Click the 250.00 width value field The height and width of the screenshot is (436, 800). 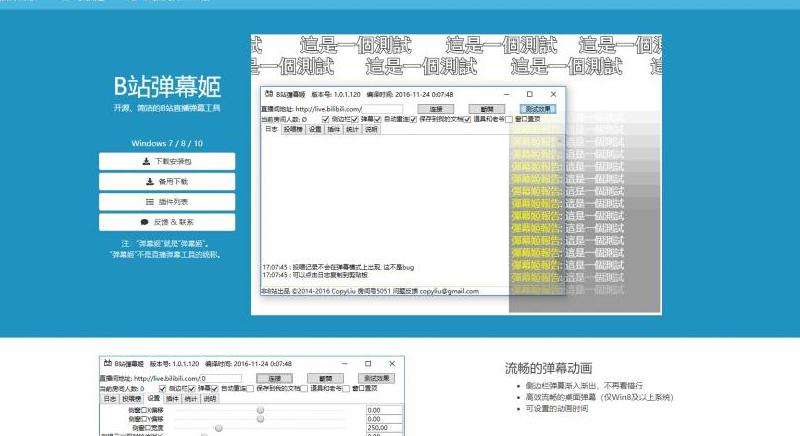(384, 428)
